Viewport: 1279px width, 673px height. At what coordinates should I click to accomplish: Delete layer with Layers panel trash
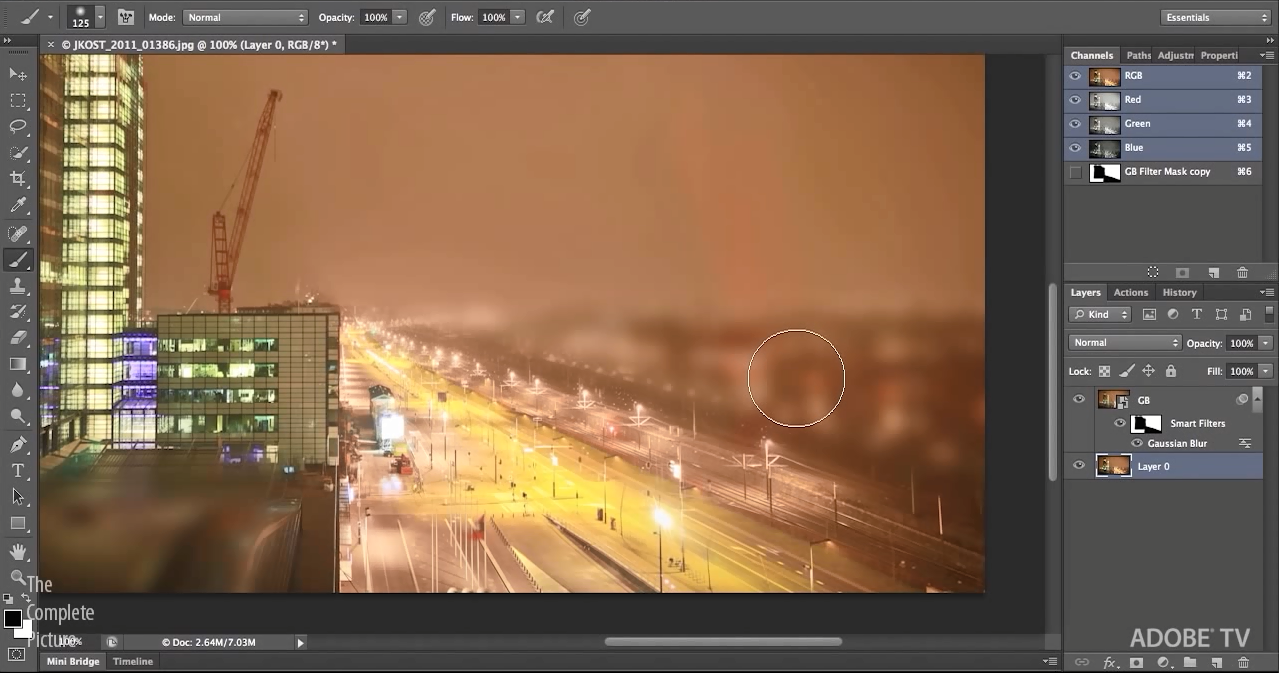pyautogui.click(x=1243, y=662)
